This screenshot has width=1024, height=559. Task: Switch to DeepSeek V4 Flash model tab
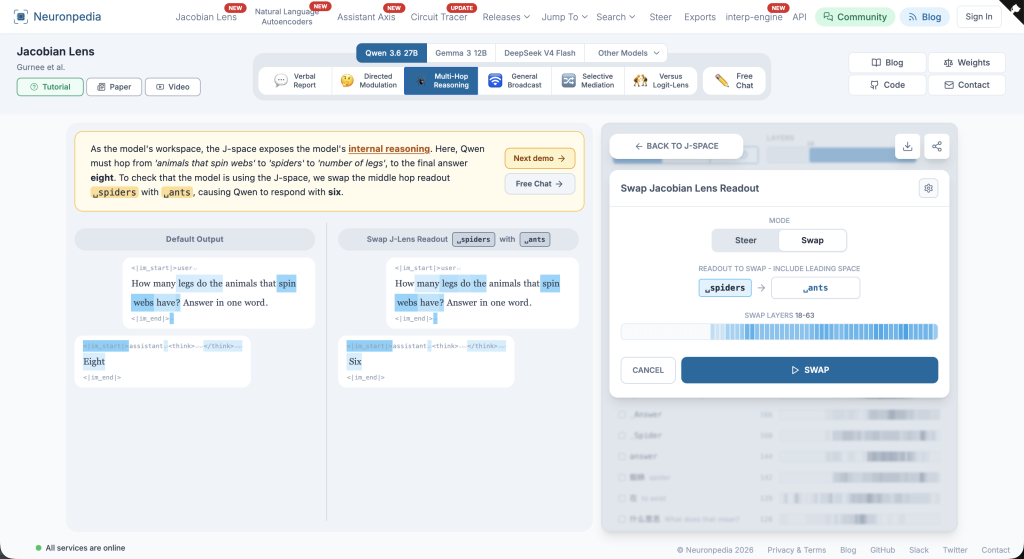click(539, 53)
